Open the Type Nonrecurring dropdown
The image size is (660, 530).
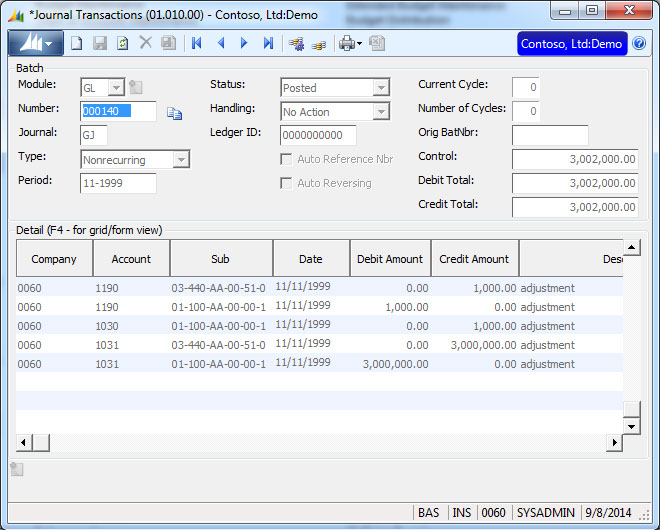click(181, 160)
